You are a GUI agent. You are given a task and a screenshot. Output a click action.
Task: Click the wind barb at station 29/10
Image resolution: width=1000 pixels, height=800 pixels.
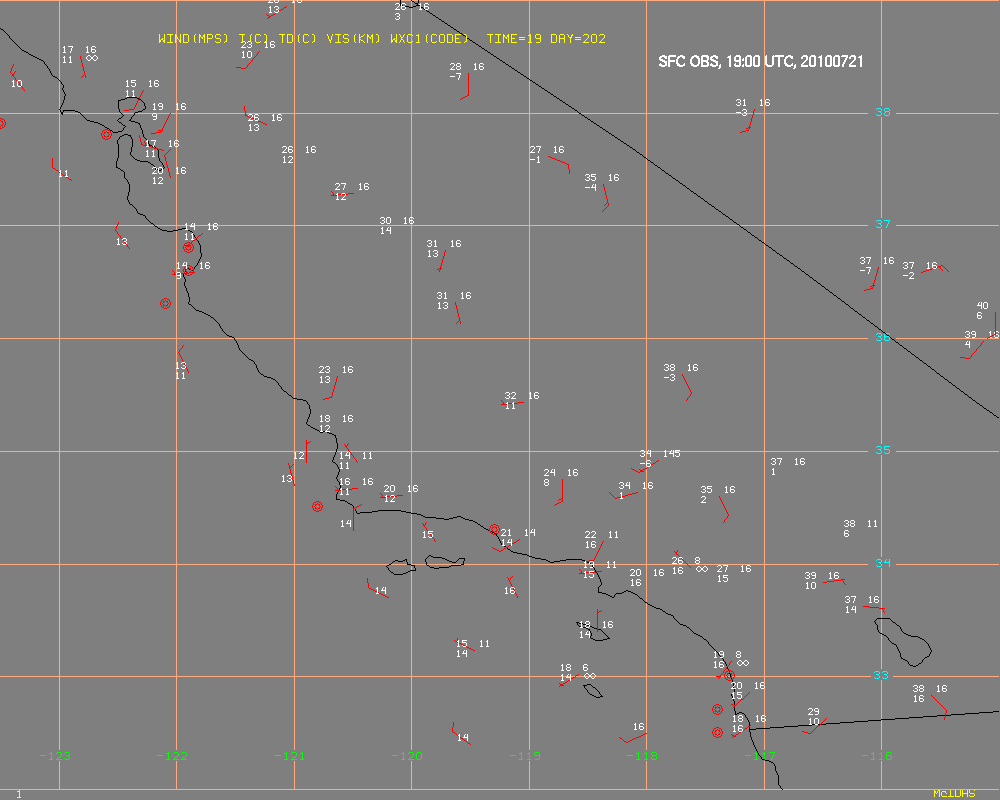coord(814,727)
